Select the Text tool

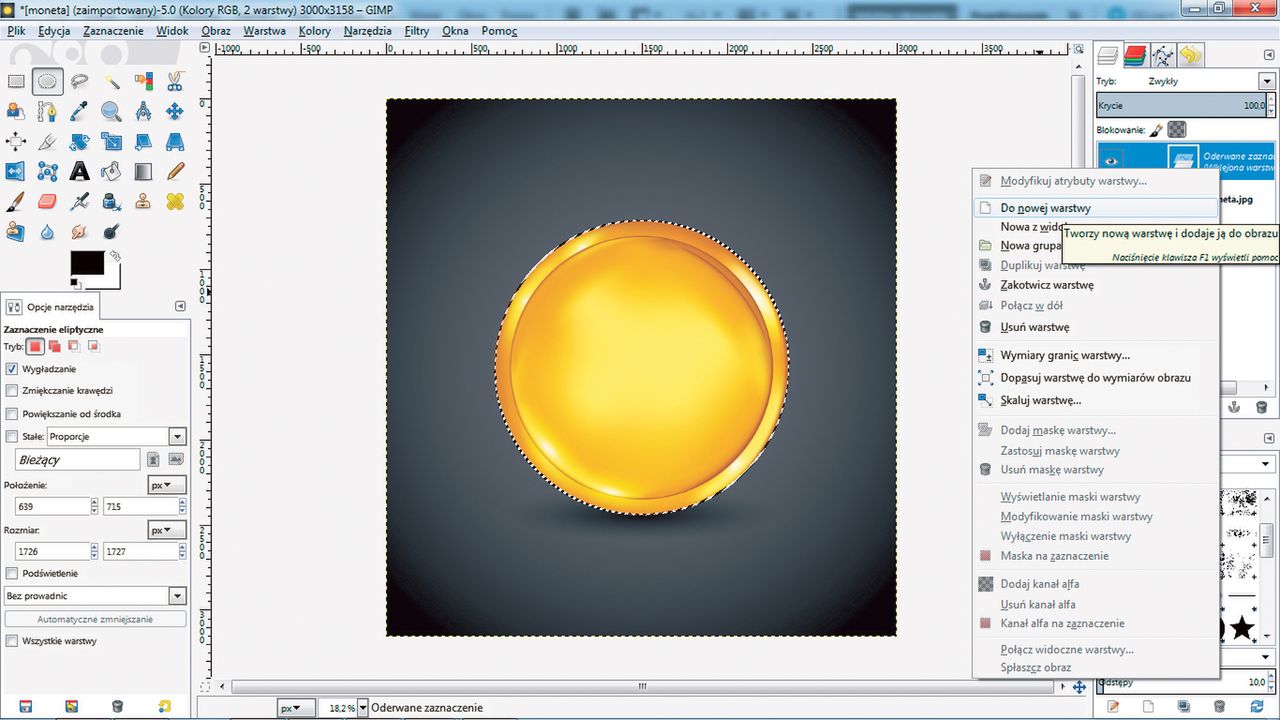click(x=79, y=172)
